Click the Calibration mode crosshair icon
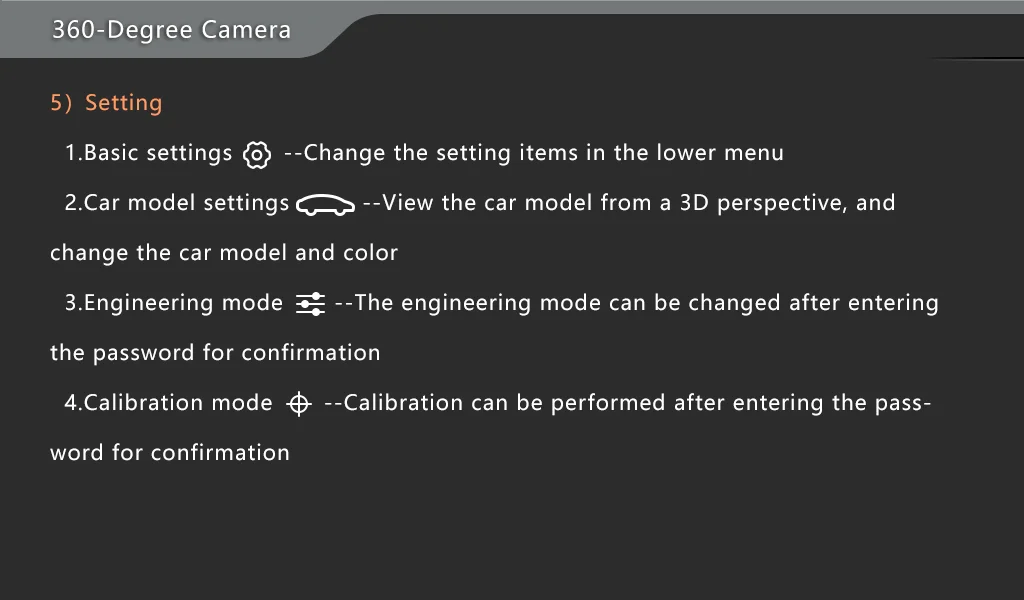1024x600 pixels. click(x=298, y=403)
